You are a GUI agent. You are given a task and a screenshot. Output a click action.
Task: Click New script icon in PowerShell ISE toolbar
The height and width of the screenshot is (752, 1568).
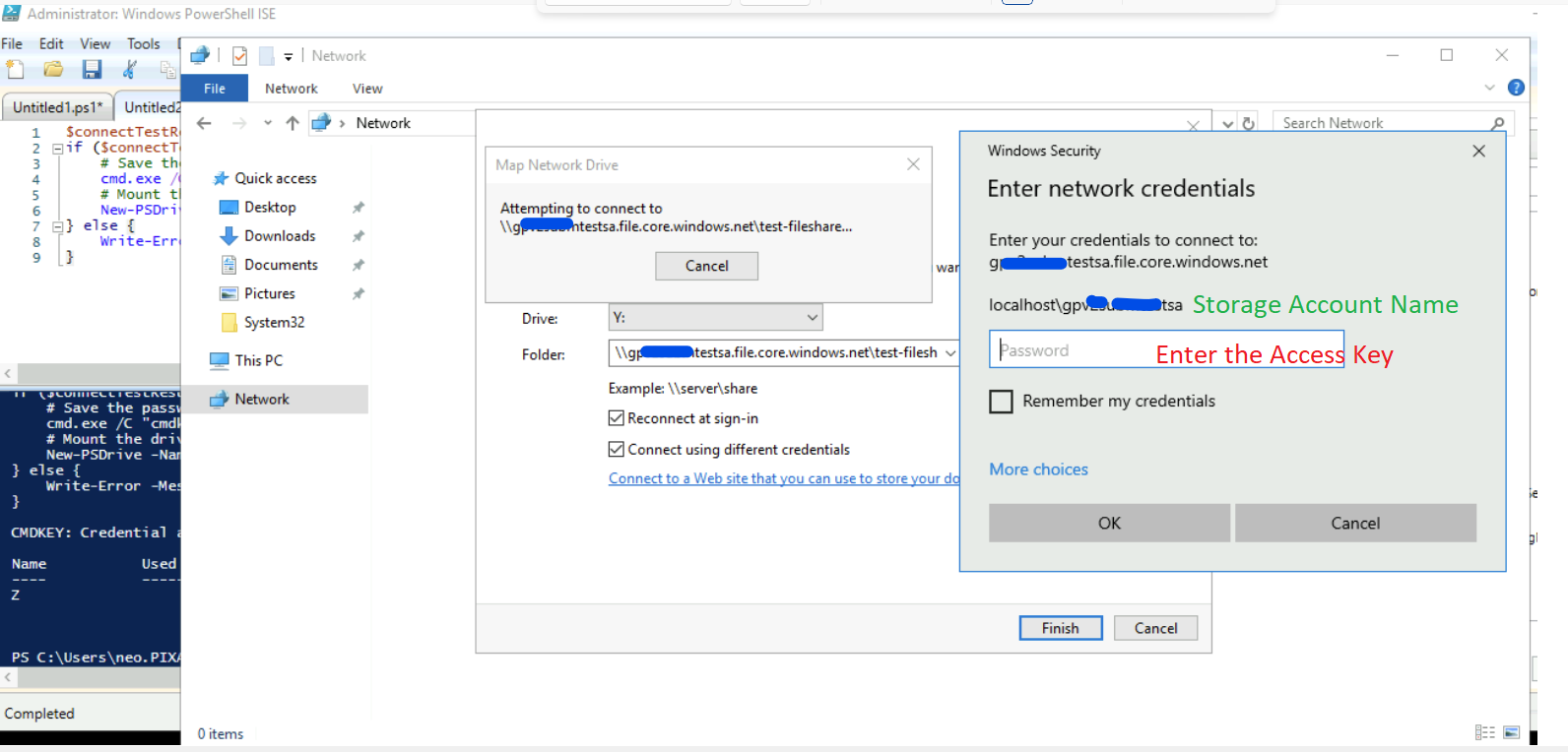point(15,69)
